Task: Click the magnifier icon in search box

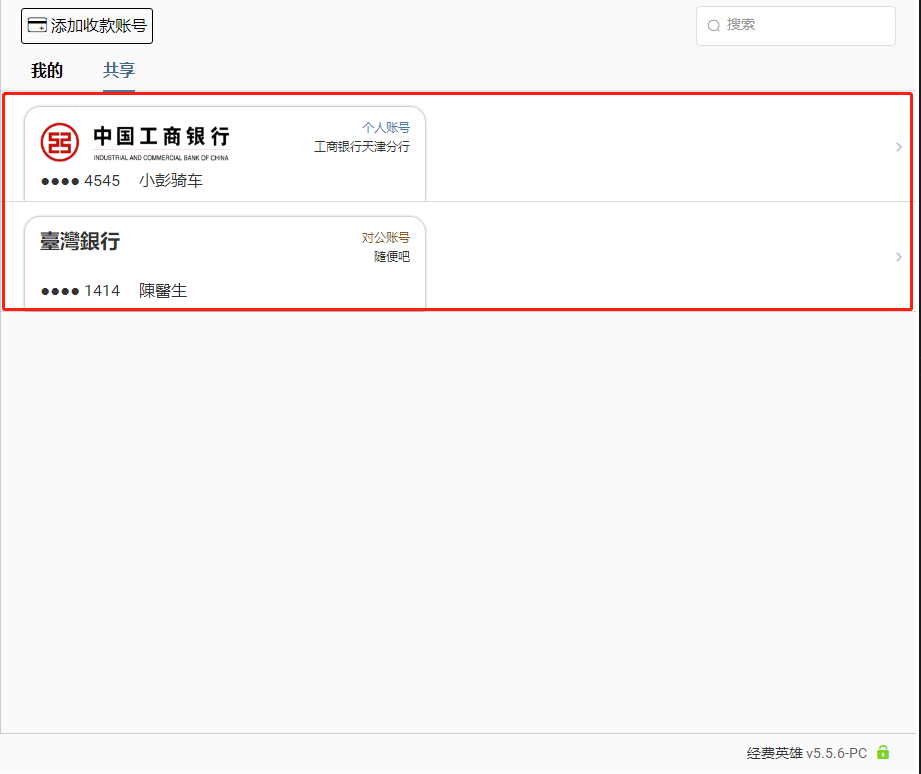Action: click(x=714, y=26)
